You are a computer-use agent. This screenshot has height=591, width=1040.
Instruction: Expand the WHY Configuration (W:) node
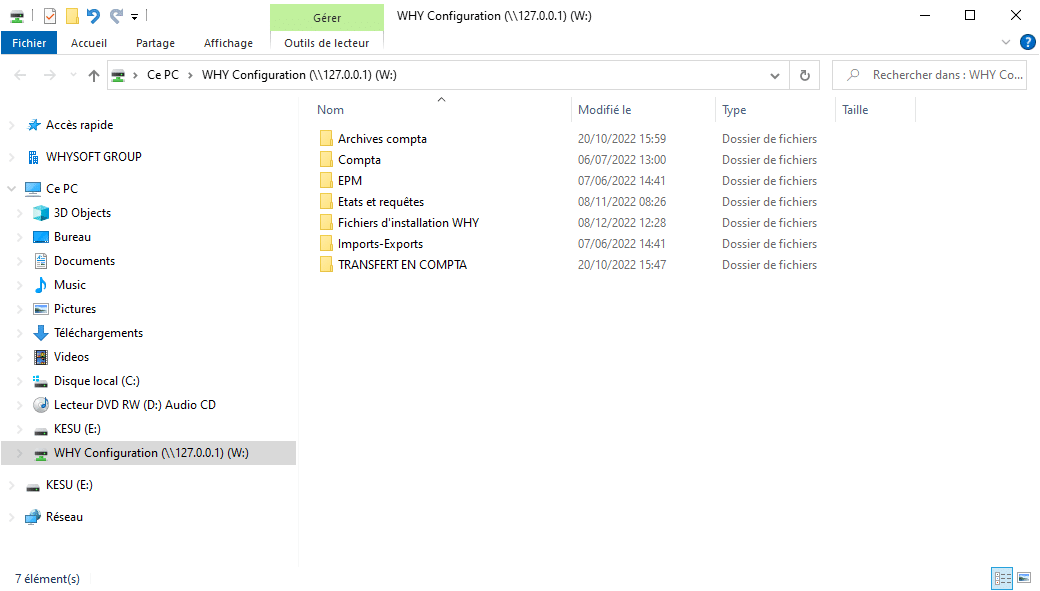(x=19, y=453)
